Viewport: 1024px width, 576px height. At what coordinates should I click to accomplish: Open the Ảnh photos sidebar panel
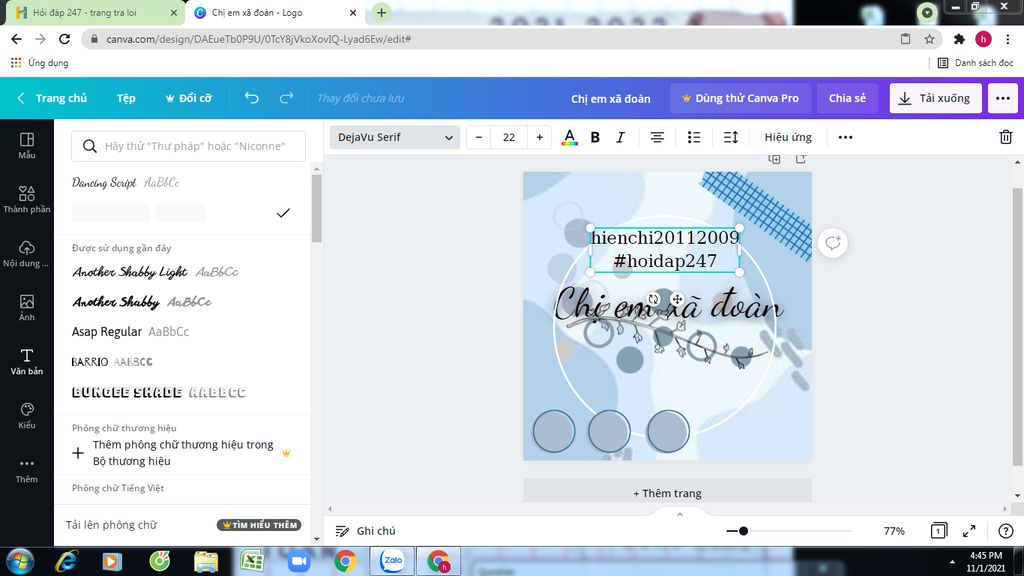click(27, 308)
